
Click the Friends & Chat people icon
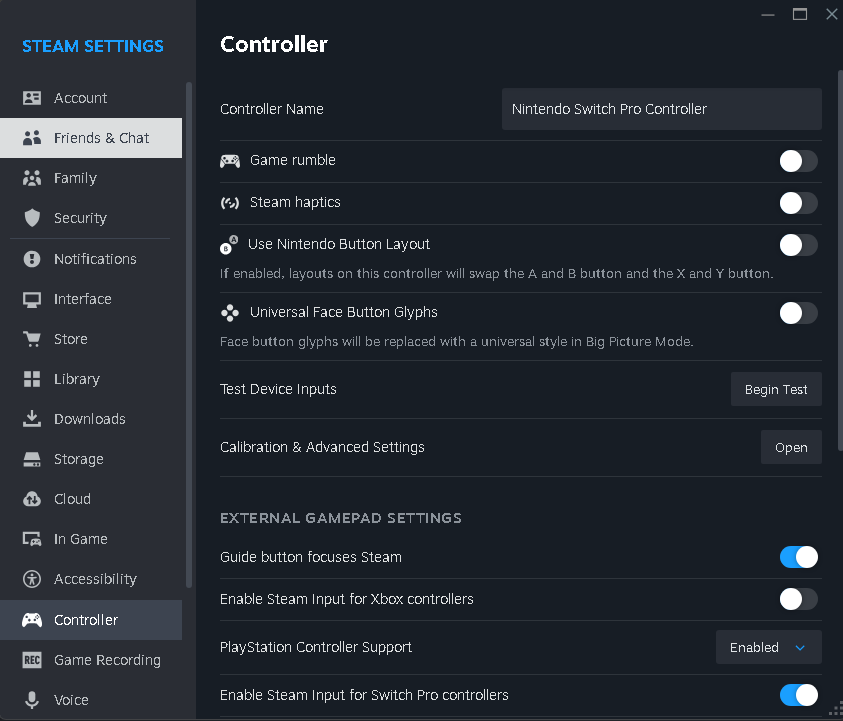click(x=32, y=138)
